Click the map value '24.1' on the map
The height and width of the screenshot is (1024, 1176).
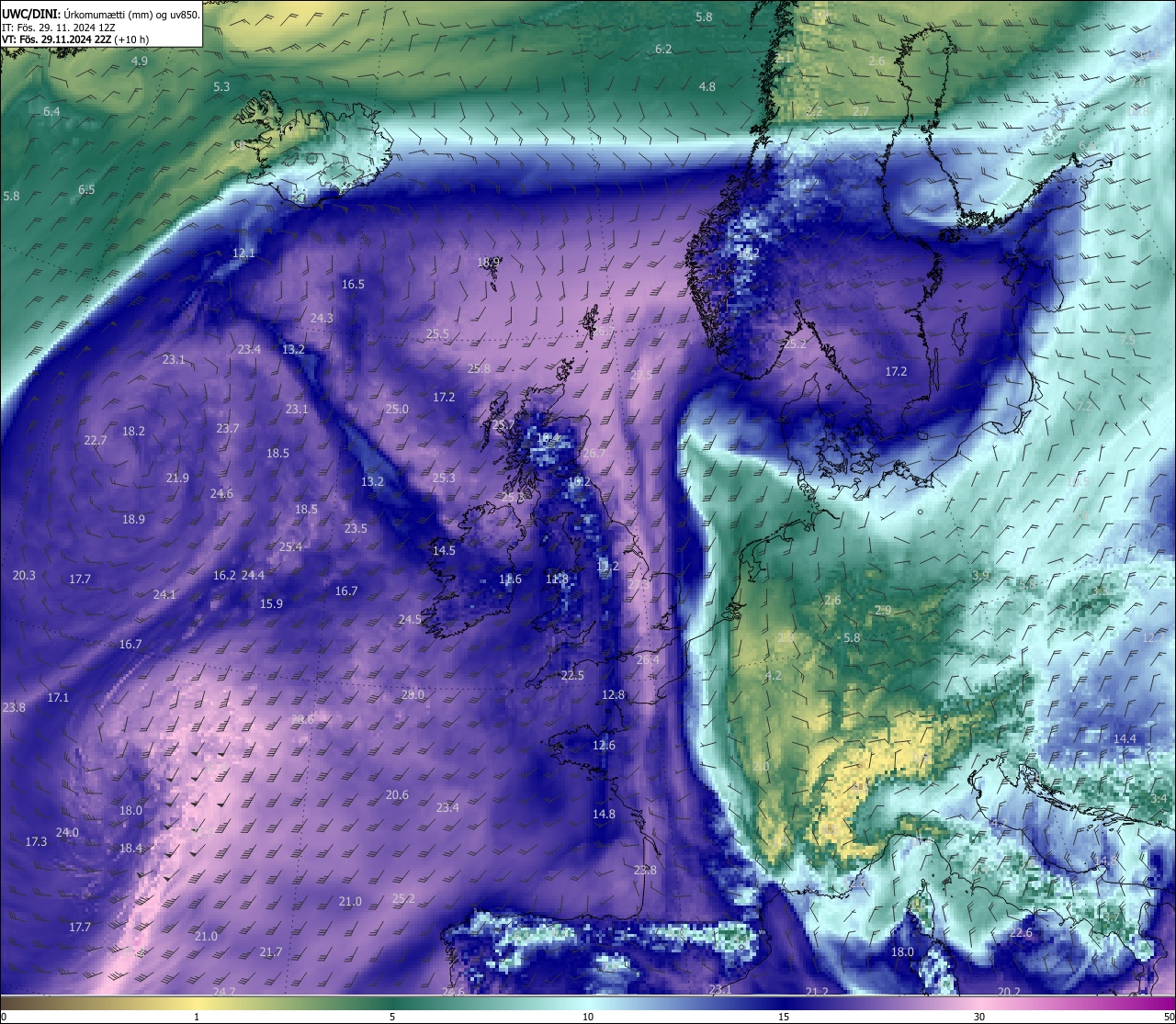click(164, 595)
